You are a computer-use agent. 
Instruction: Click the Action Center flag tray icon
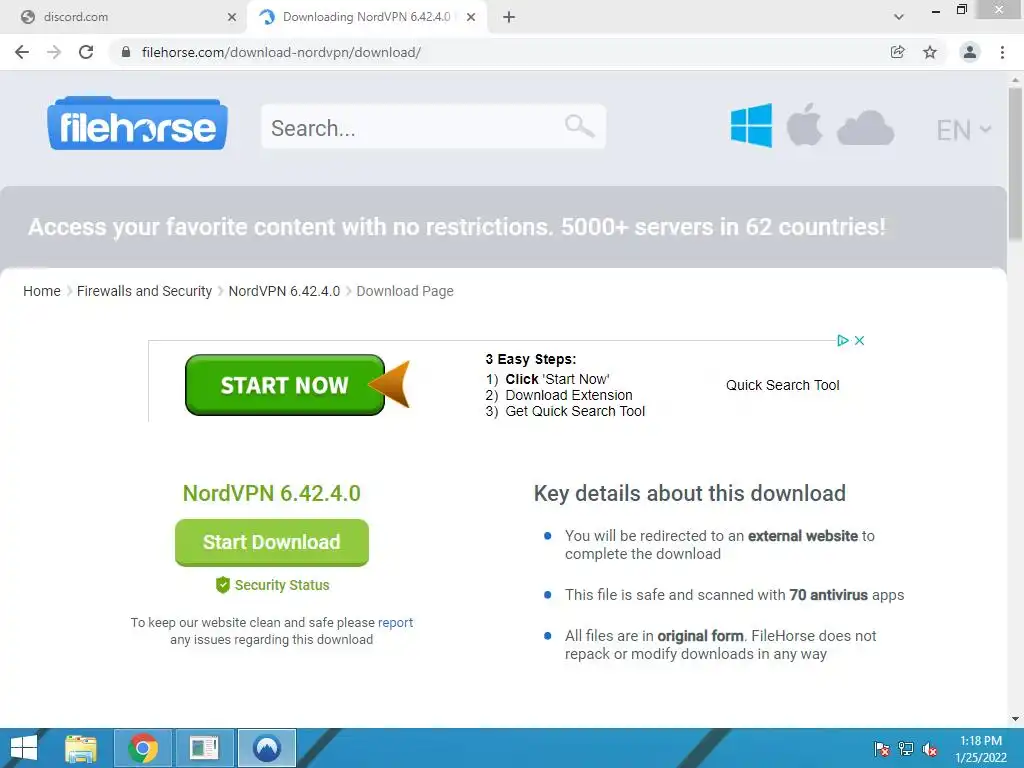[882, 749]
